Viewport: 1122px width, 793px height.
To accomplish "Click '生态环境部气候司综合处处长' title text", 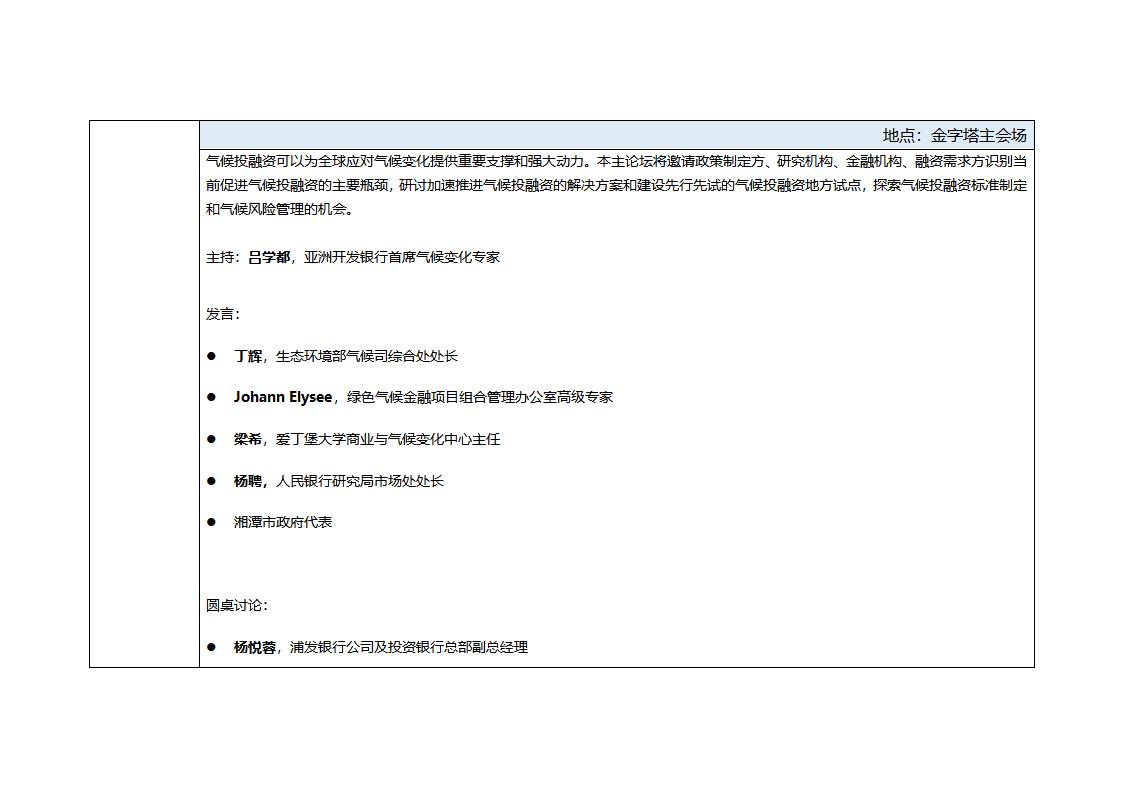I will coord(367,356).
